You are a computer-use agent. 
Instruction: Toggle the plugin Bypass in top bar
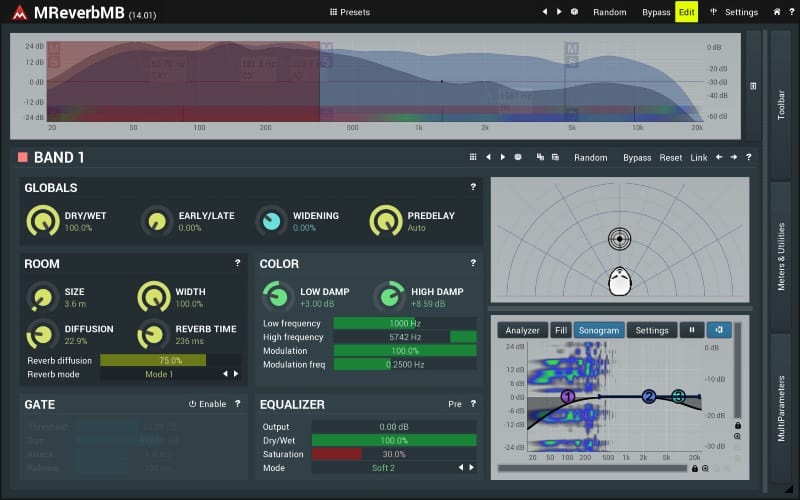[x=656, y=12]
